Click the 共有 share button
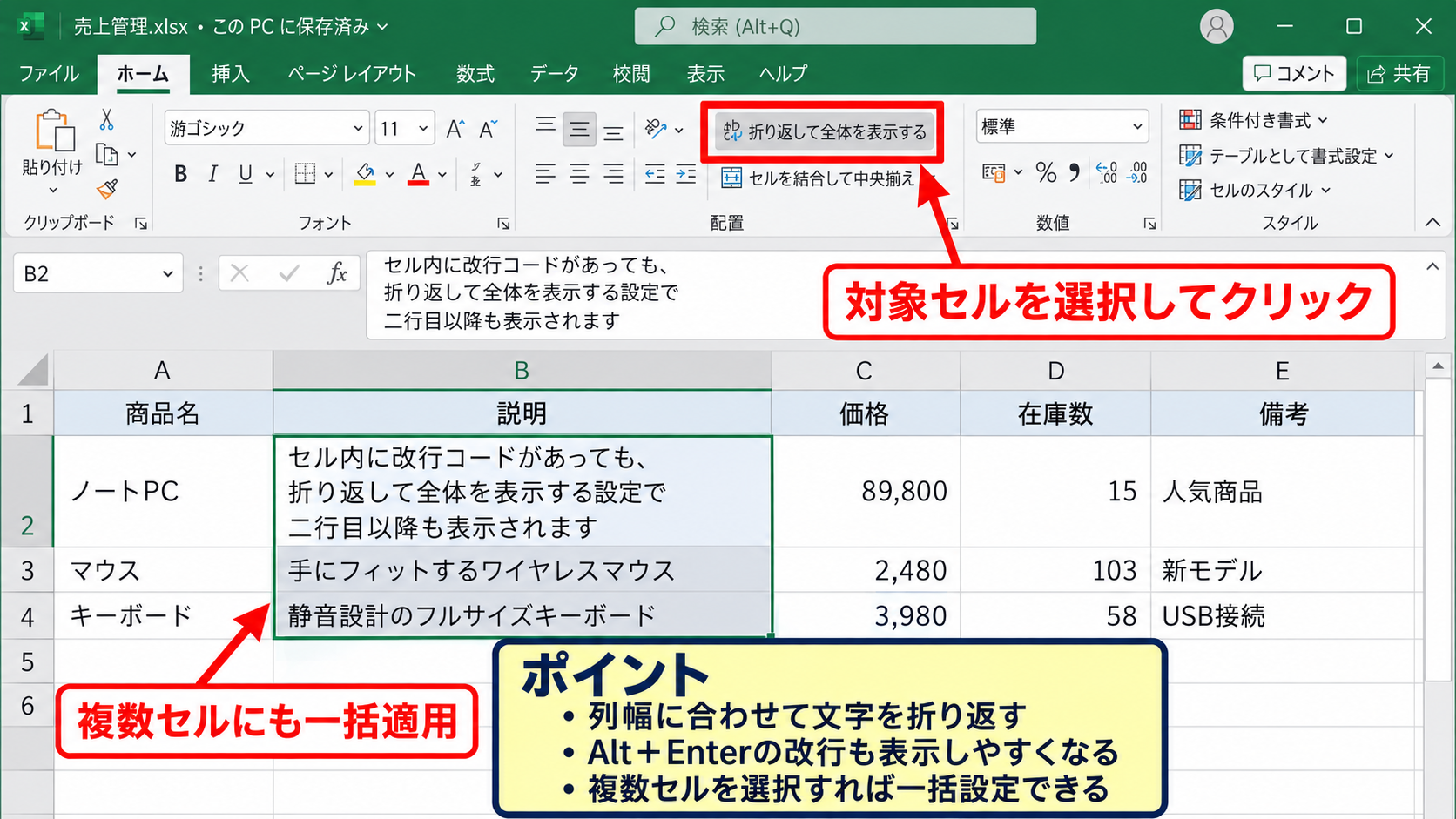The image size is (1456, 819). 1399,73
